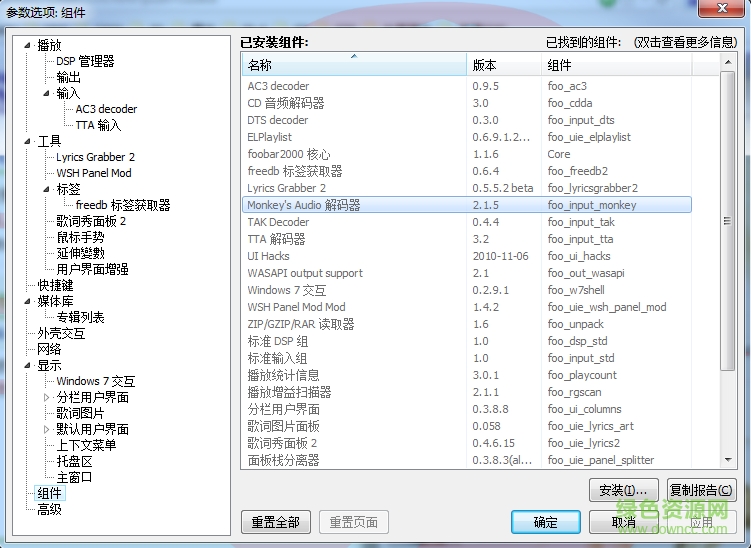
Task: Open freedb 标签获取器 tree item
Action: tap(123, 205)
